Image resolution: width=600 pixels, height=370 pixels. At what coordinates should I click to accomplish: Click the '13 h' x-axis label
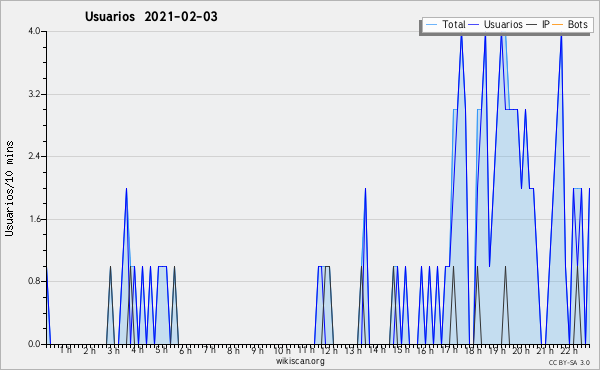click(353, 350)
